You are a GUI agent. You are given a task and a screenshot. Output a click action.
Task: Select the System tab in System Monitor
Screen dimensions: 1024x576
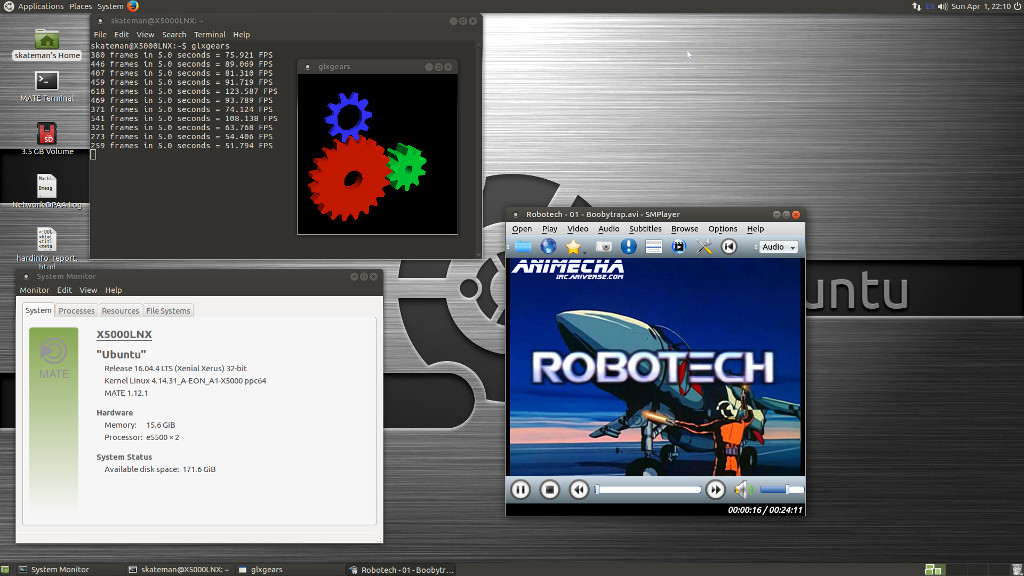[39, 310]
